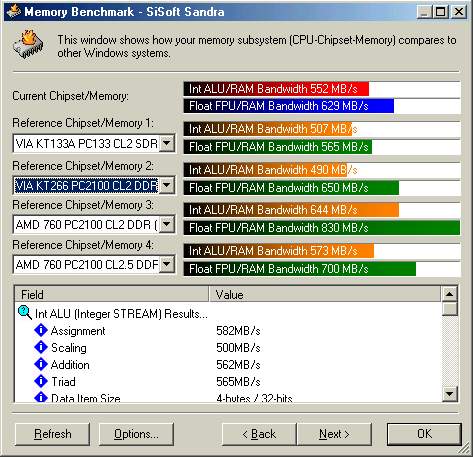Viewport: 473px width, 457px height.
Task: Select the Int ALU (Integer STREAM) Results row
Action: 121,314
